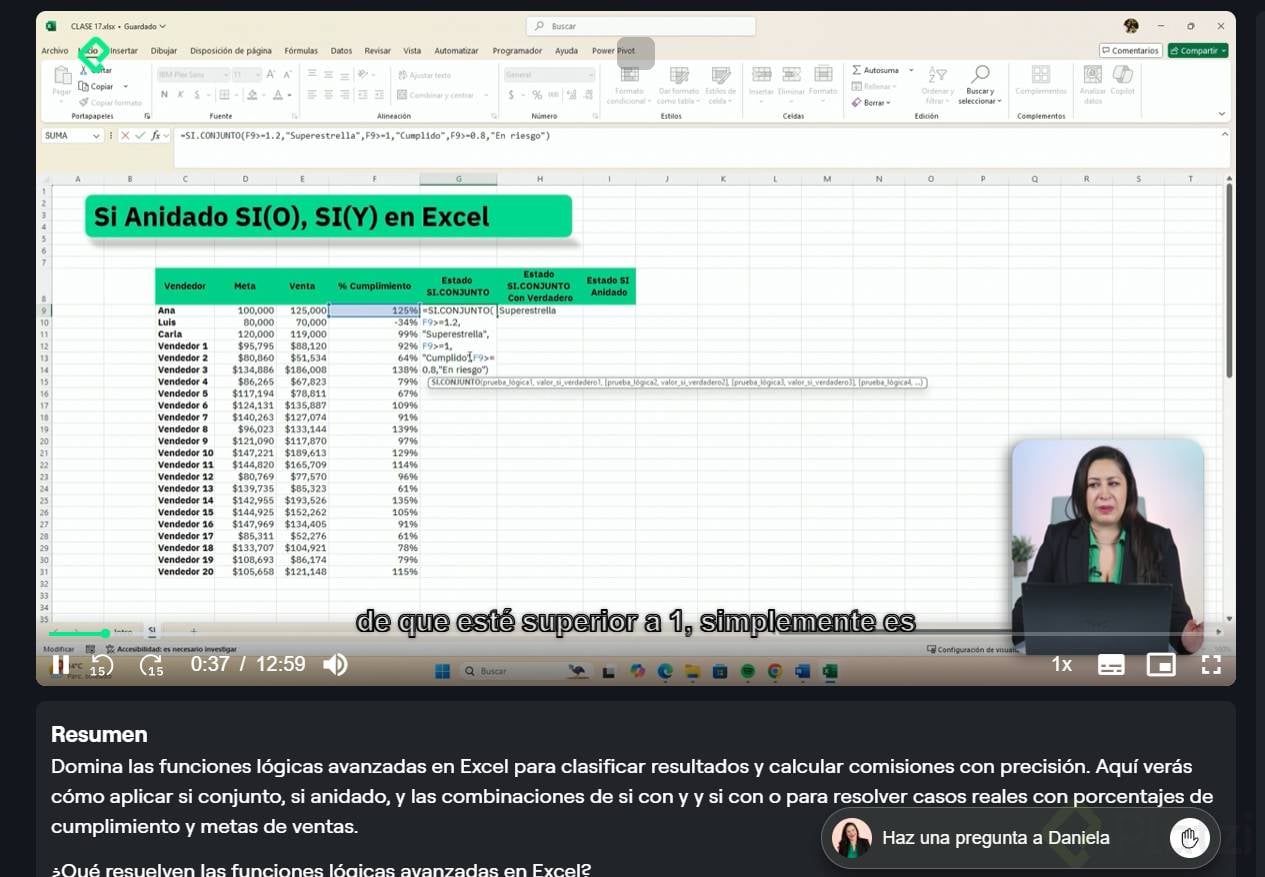The image size is (1265, 877).
Task: Mute the video volume
Action: click(x=336, y=665)
